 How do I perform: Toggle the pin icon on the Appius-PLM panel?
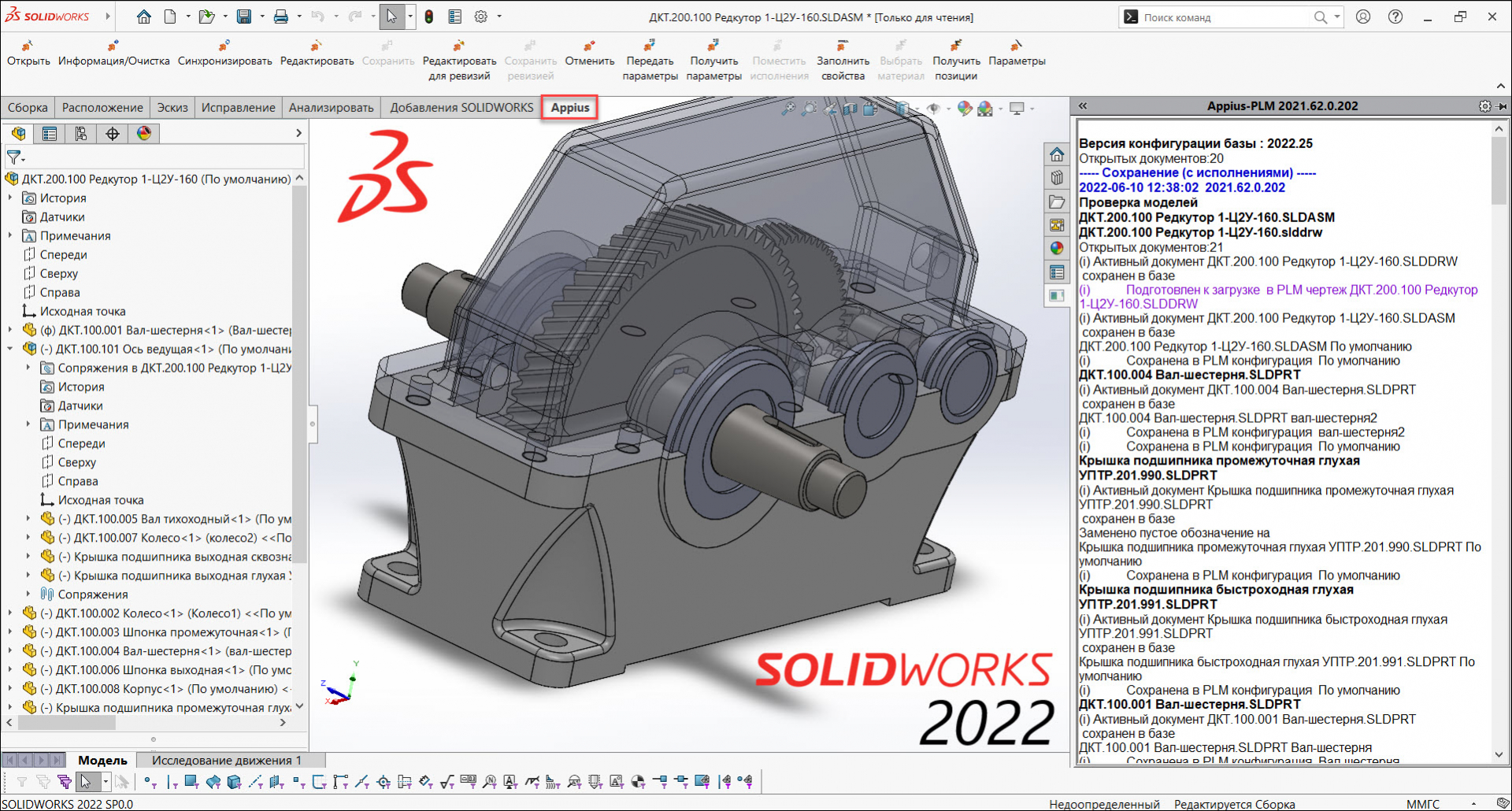pyautogui.click(x=1502, y=106)
